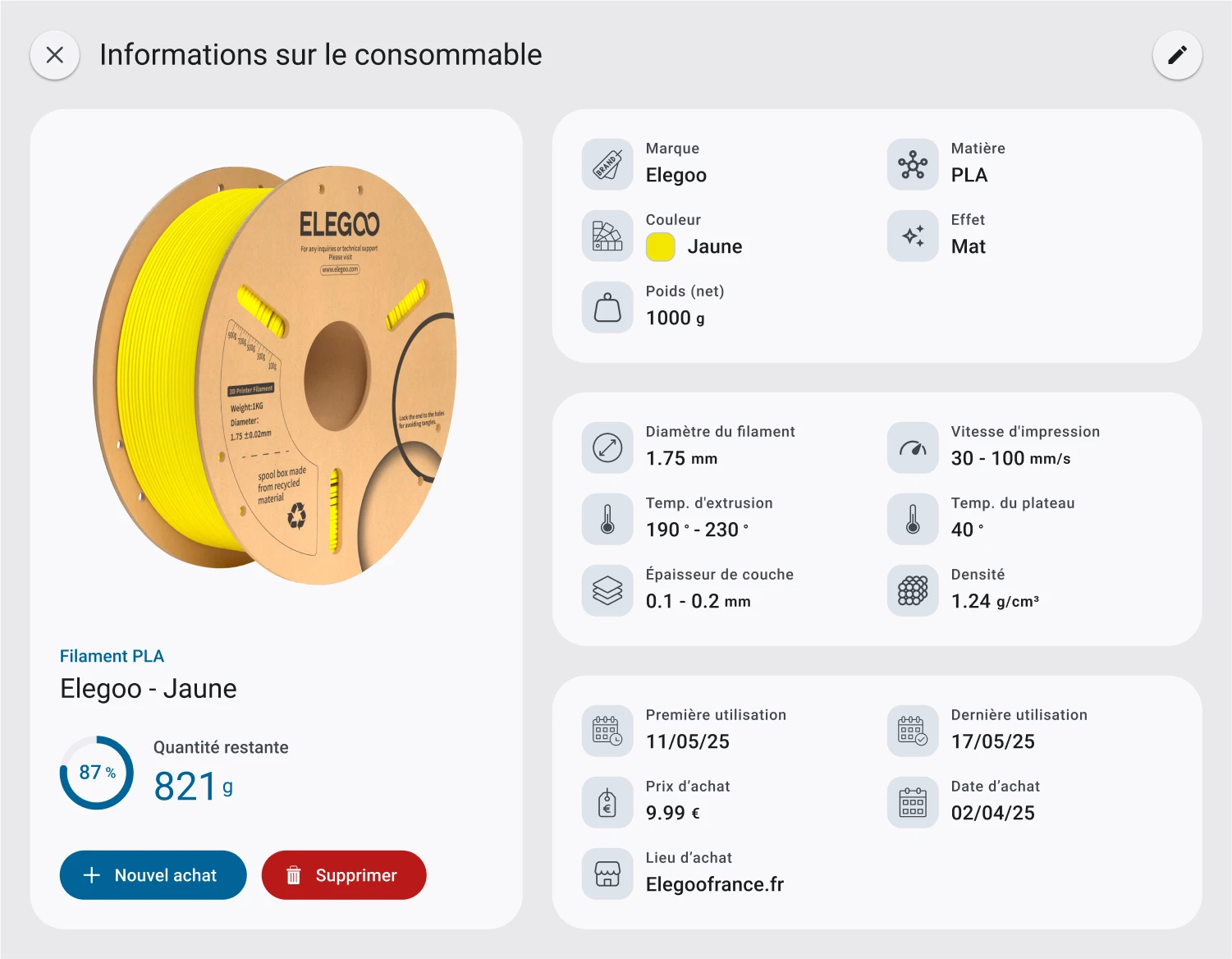The height and width of the screenshot is (959, 1232).
Task: Click the Prix d'achat price tag icon
Action: pos(607,802)
